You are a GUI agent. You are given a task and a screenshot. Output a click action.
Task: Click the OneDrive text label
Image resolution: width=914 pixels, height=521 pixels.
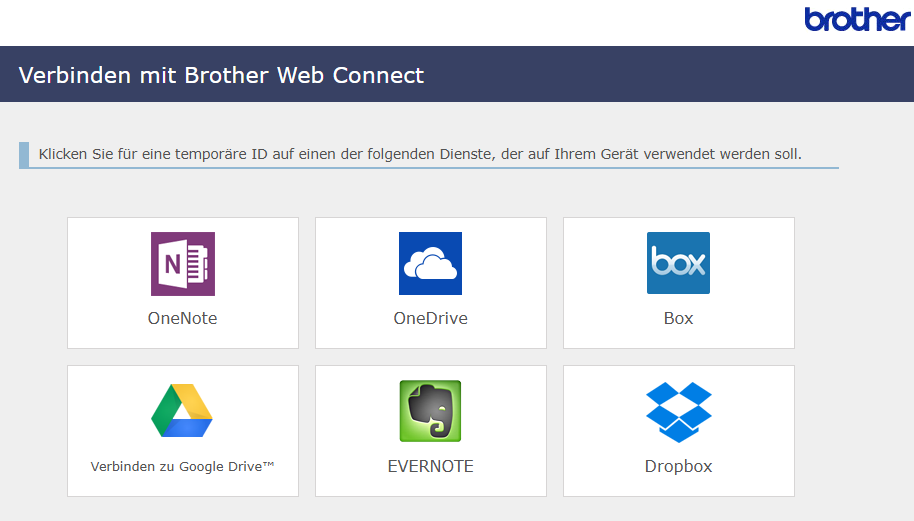tap(431, 318)
